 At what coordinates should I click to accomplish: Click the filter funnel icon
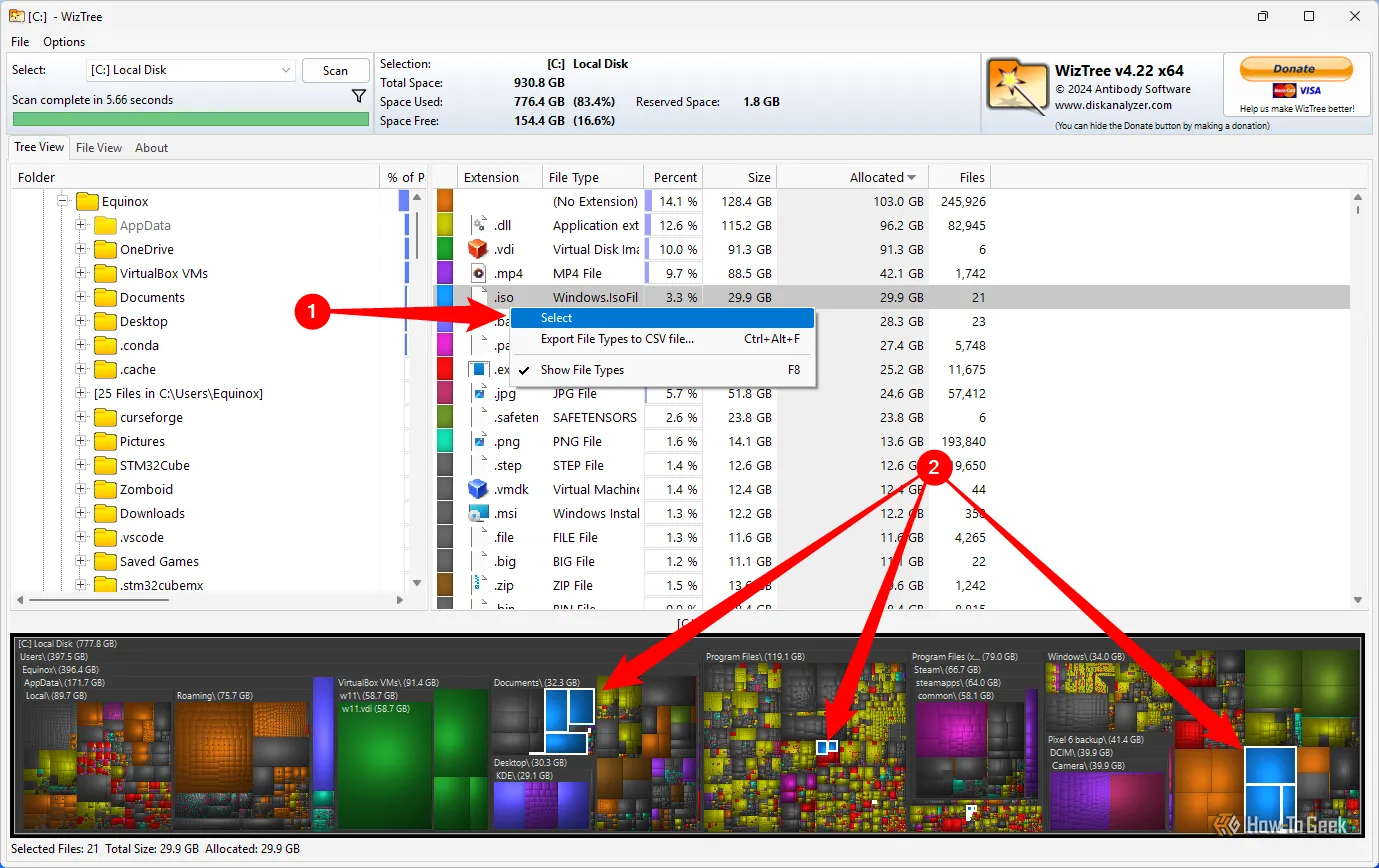[x=359, y=96]
